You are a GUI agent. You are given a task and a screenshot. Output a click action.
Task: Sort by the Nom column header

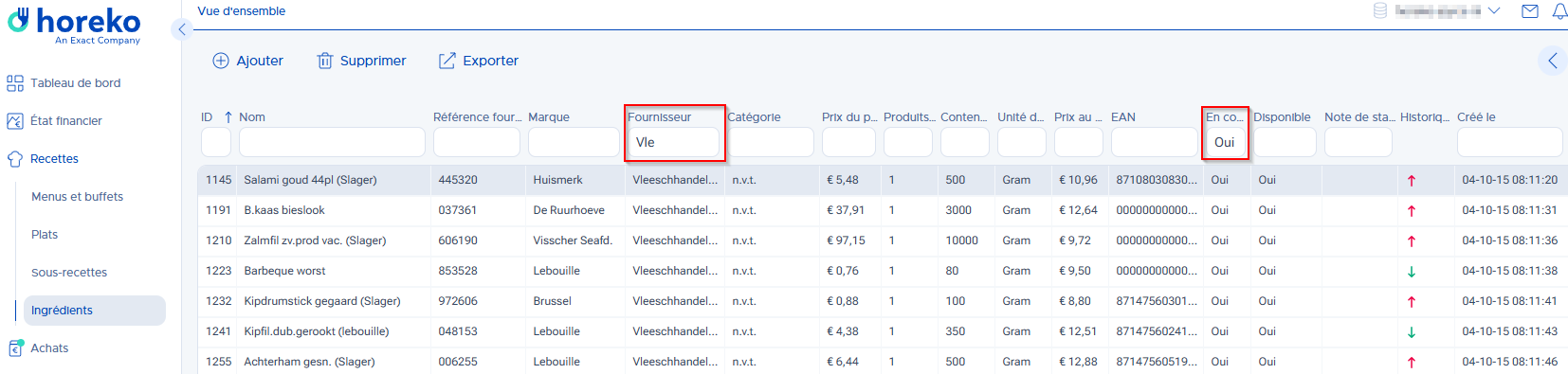coord(252,117)
